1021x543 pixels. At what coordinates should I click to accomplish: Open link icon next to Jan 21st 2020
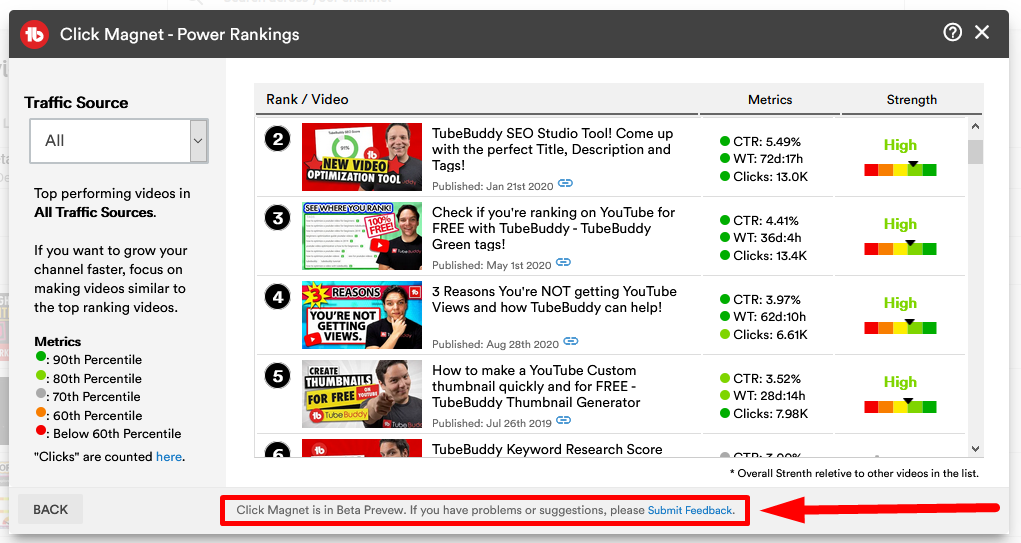(x=565, y=184)
